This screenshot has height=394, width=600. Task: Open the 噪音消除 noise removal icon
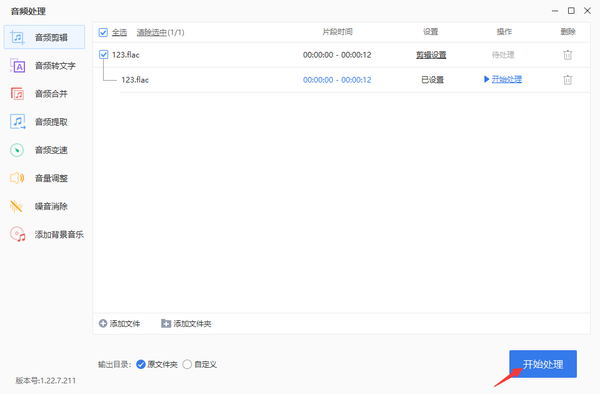pos(16,206)
